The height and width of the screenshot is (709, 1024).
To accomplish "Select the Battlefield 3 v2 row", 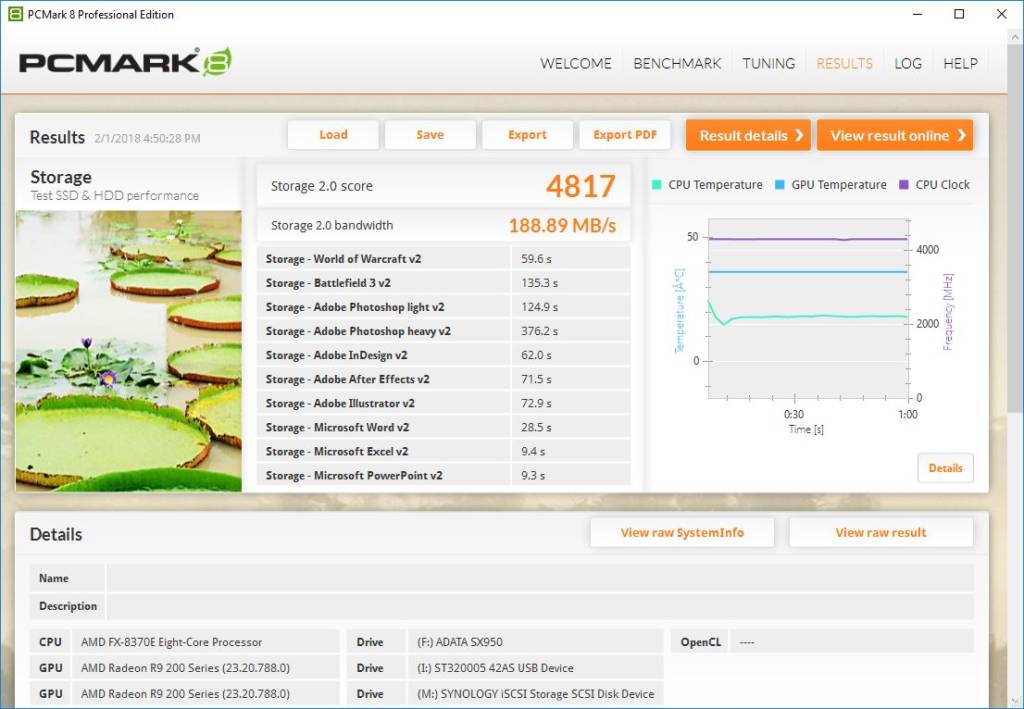I will (x=444, y=283).
